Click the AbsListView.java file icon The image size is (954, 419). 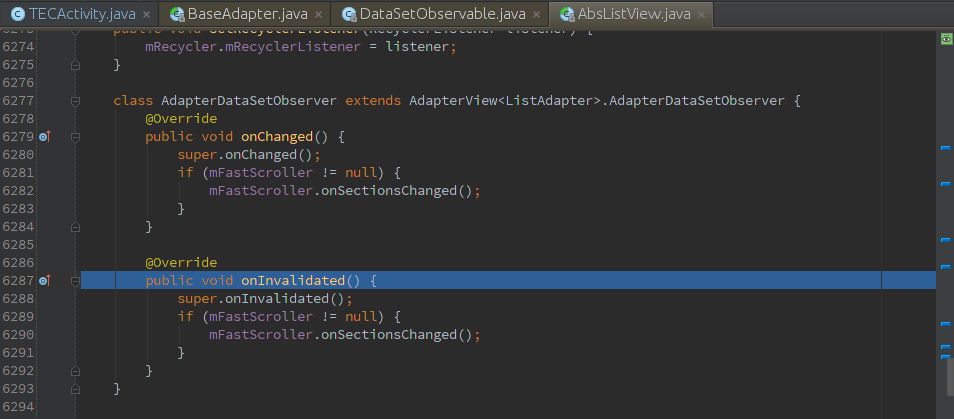tap(567, 14)
